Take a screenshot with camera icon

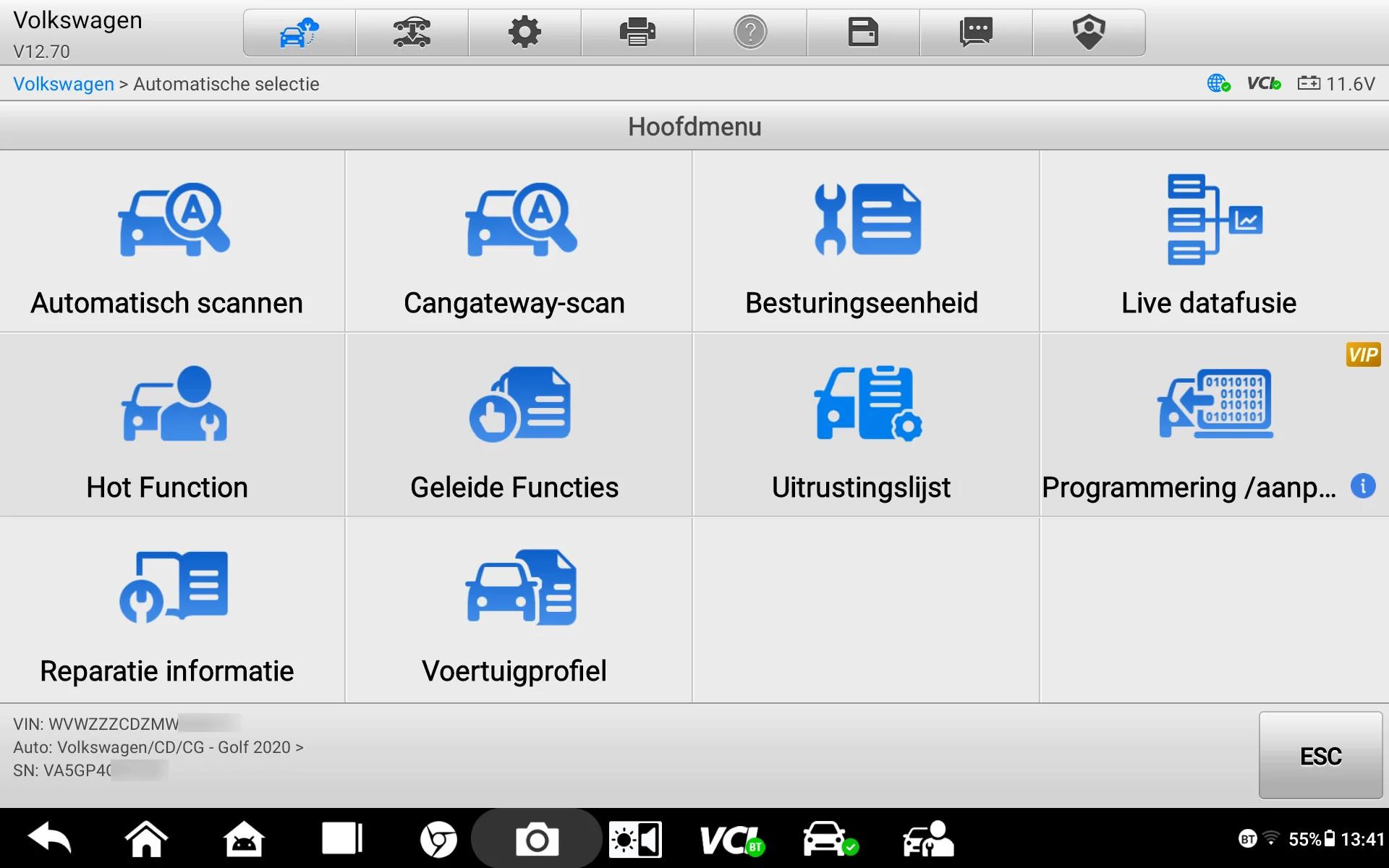(537, 840)
